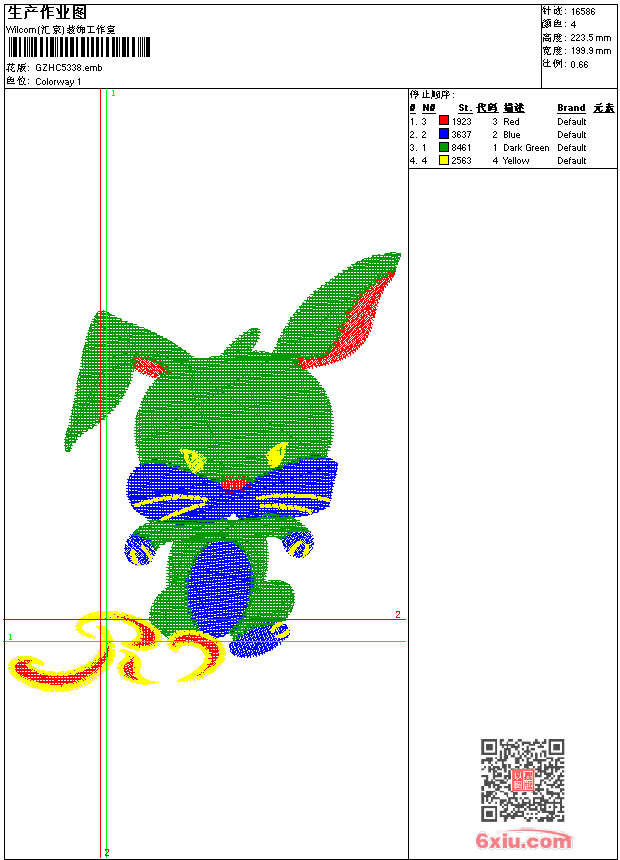Click the "生产作业图" title heading
The height and width of the screenshot is (860, 620).
47,13
